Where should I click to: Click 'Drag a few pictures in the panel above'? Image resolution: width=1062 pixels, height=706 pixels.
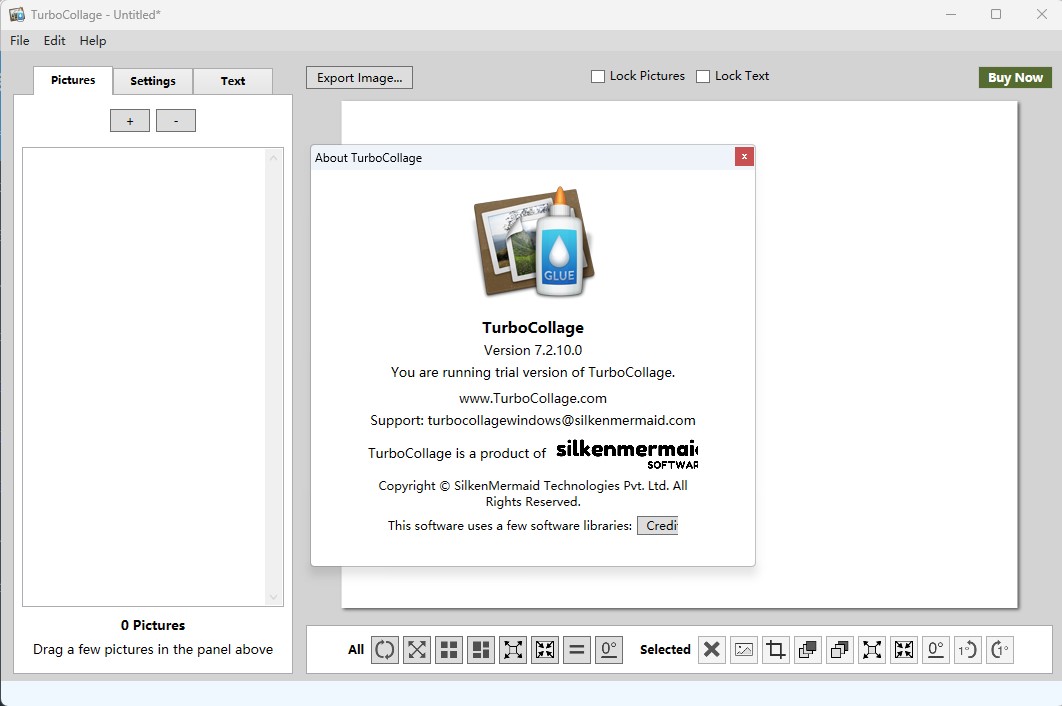(x=153, y=649)
